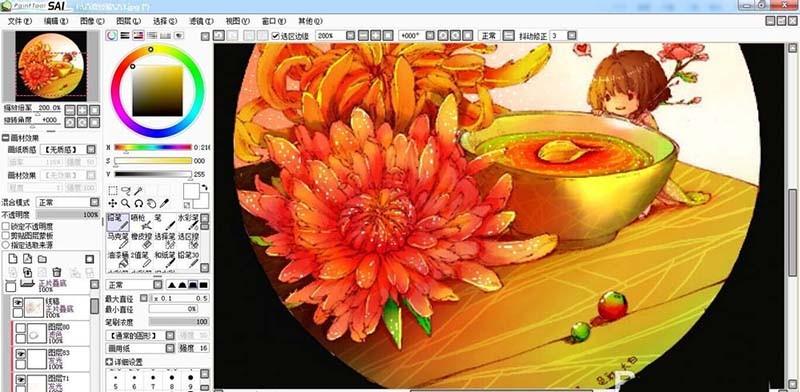Click the navigator zoom in button
The height and width of the screenshot is (392, 800).
click(82, 110)
